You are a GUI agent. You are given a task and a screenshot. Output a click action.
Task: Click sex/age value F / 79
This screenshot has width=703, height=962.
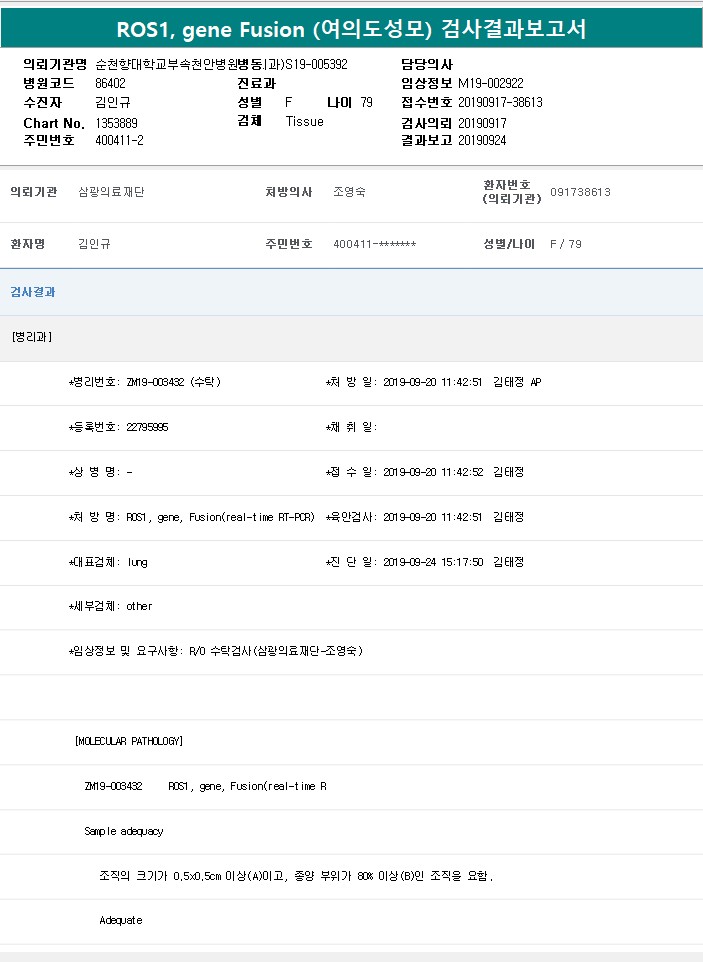click(566, 244)
